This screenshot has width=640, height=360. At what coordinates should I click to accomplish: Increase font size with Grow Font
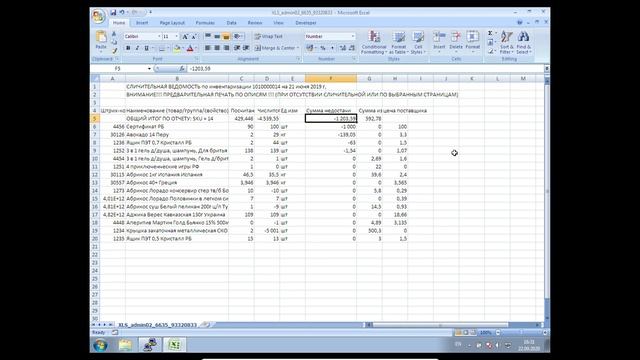tap(185, 37)
